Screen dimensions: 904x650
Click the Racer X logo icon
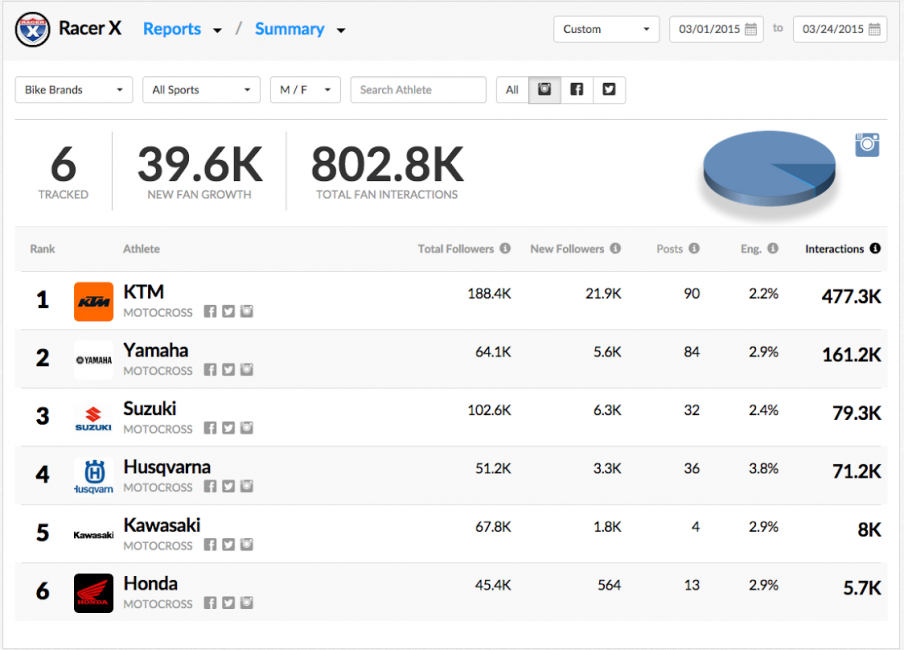pos(32,29)
